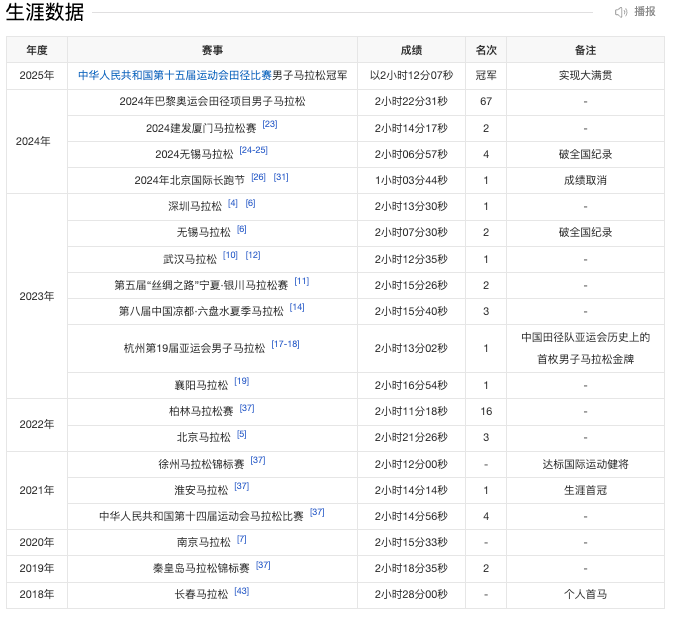
Task: Open reference [26] beside 2024年北京国际长跑节
Action: point(258,176)
